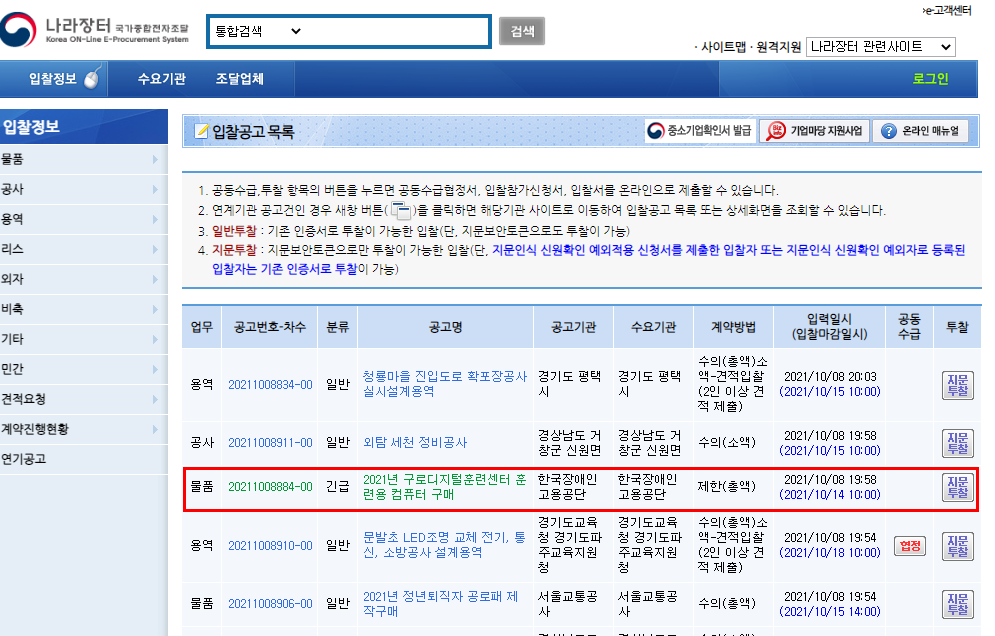Open bid number 20211008906-00
The image size is (995, 636).
(270, 604)
